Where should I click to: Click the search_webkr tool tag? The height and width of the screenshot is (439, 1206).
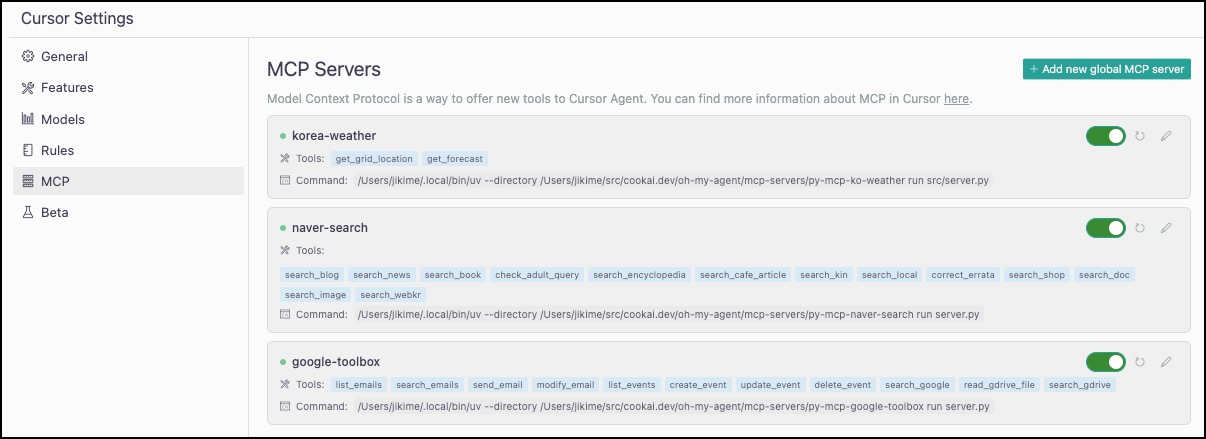pyautogui.click(x=392, y=295)
